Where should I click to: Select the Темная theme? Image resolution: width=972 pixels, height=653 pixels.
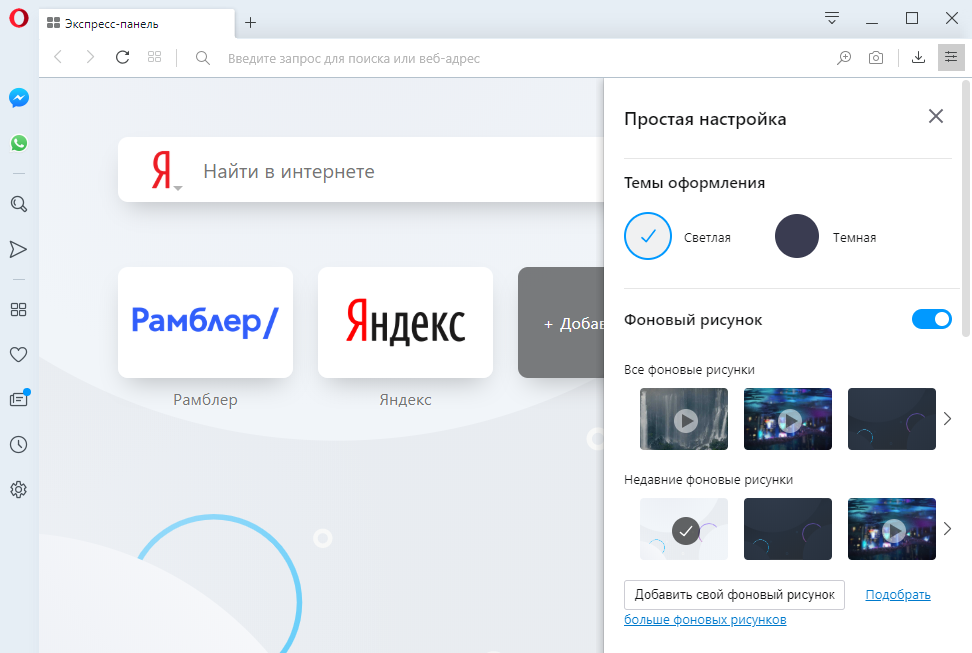797,236
